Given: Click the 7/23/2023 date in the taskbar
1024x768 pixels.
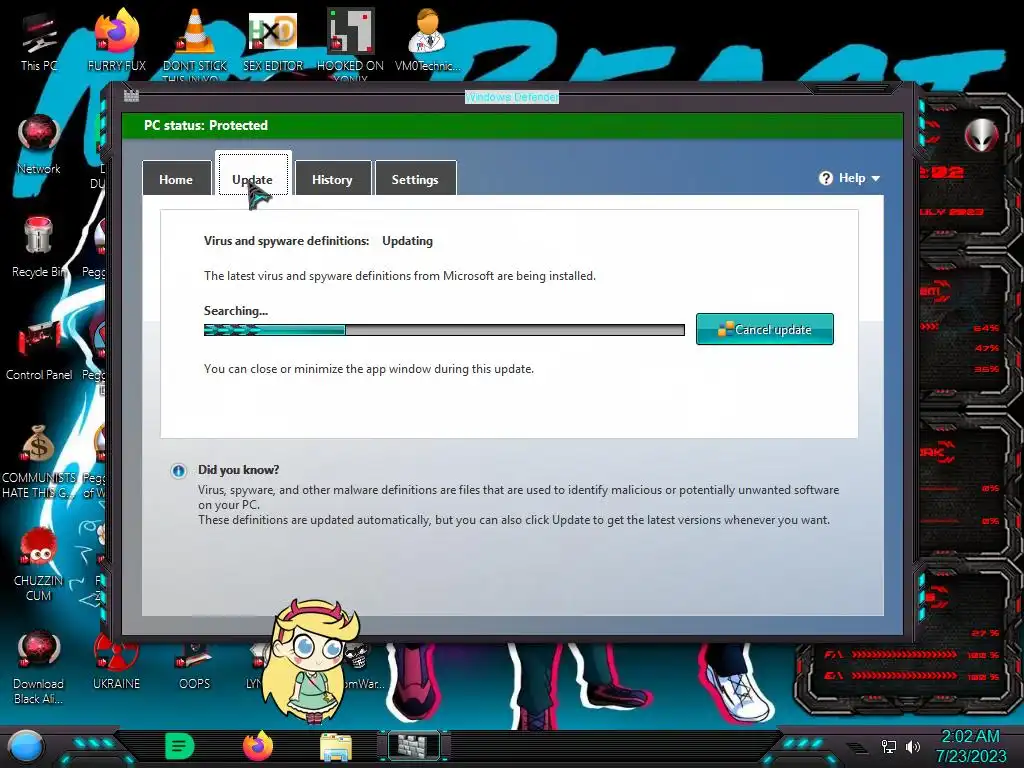Looking at the screenshot, I should (971, 756).
